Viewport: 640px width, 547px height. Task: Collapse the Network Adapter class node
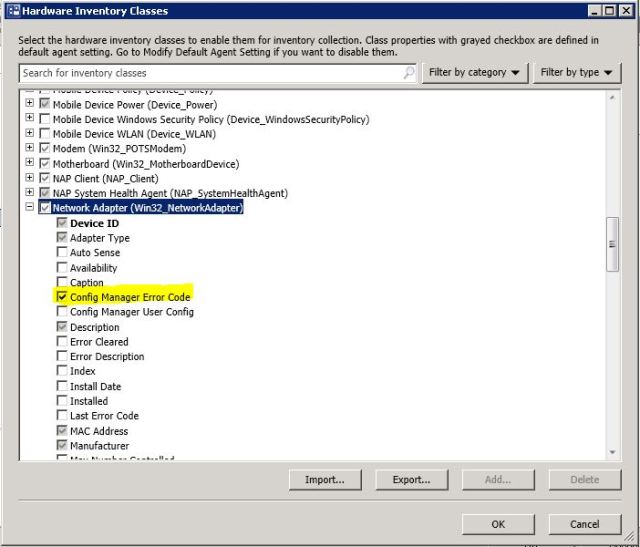(x=29, y=208)
